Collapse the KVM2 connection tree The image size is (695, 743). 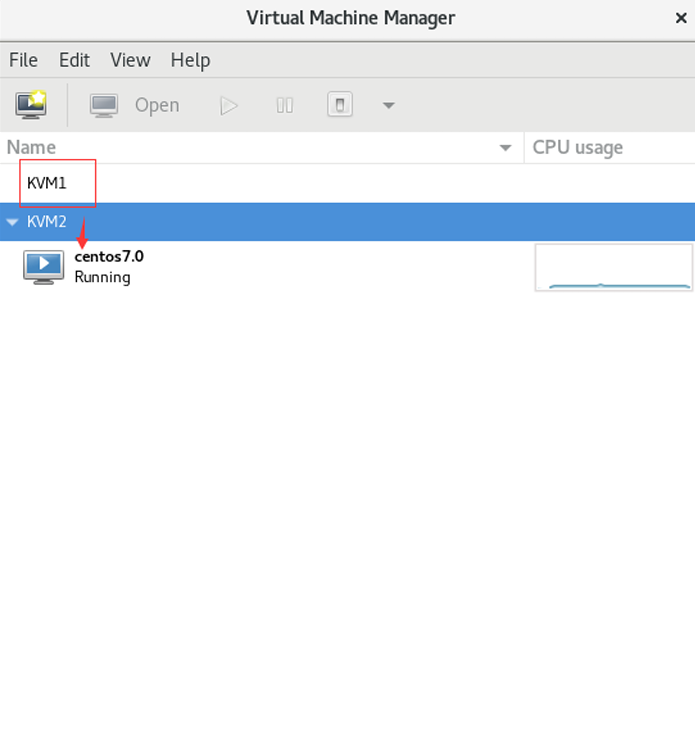pyautogui.click(x=12, y=222)
